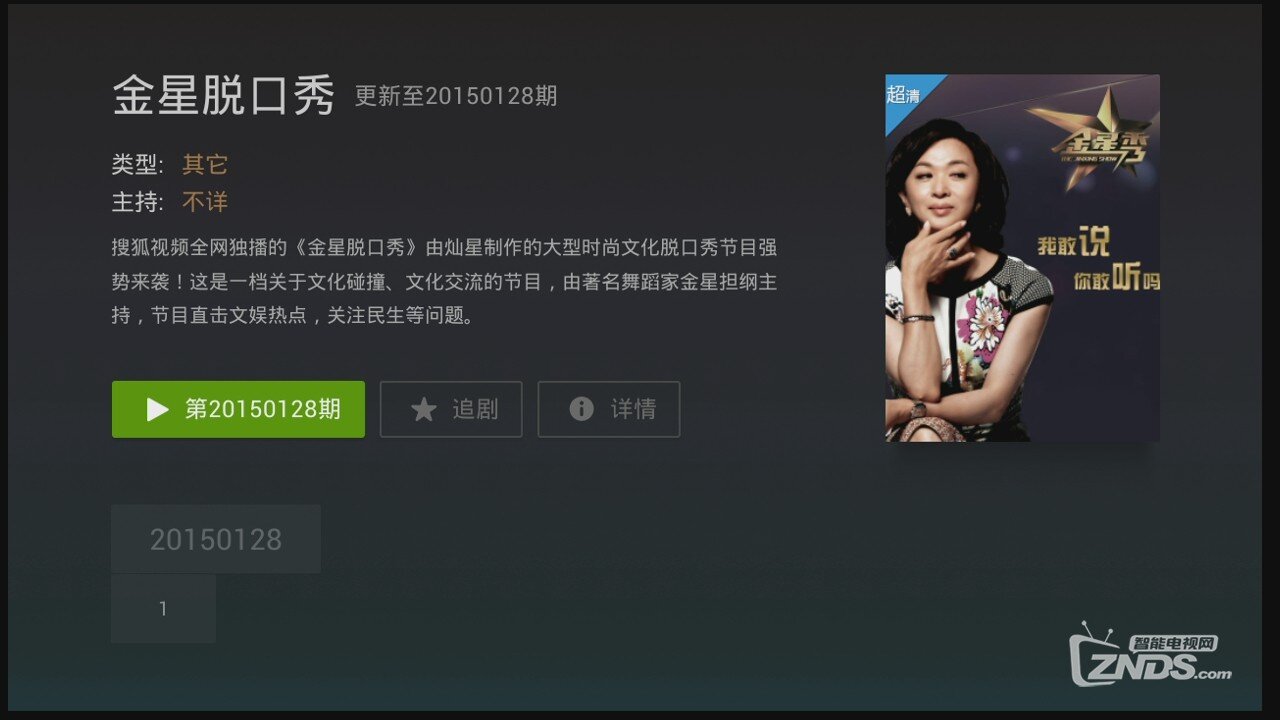
Task: Select page 1 in episode list
Action: pyautogui.click(x=163, y=608)
